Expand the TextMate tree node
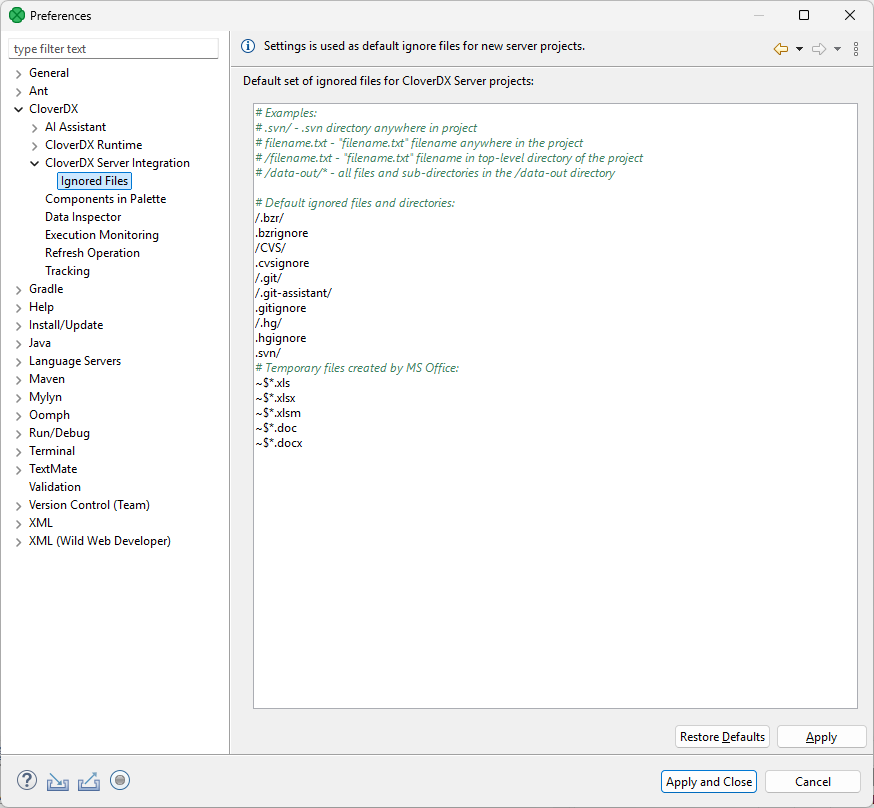The image size is (874, 808). click(18, 470)
